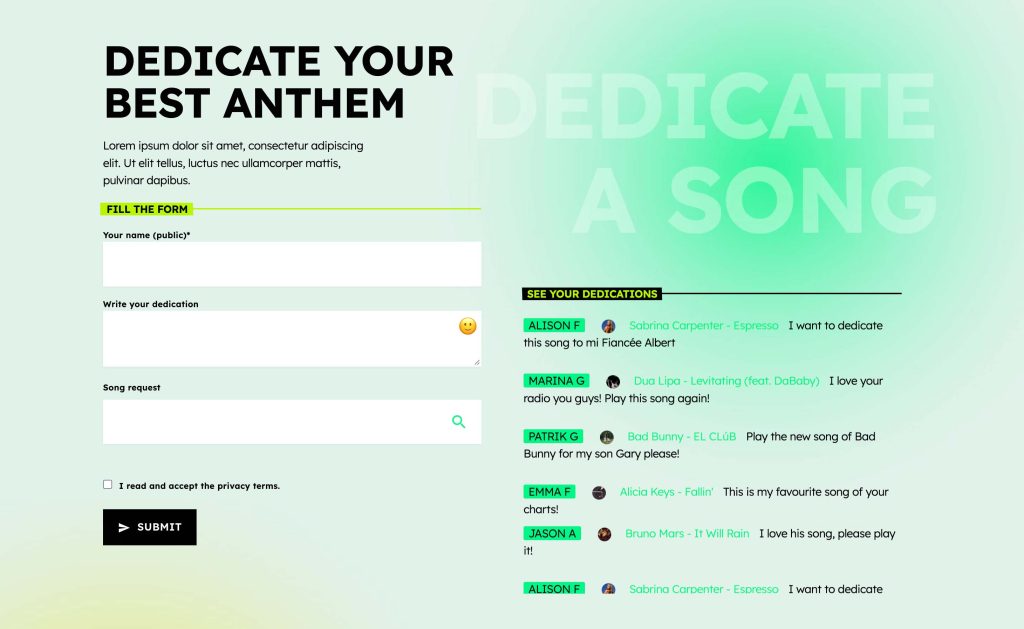Click the SEE YOUR DEDICATIONS section header
This screenshot has height=629, width=1024.
[x=592, y=293]
